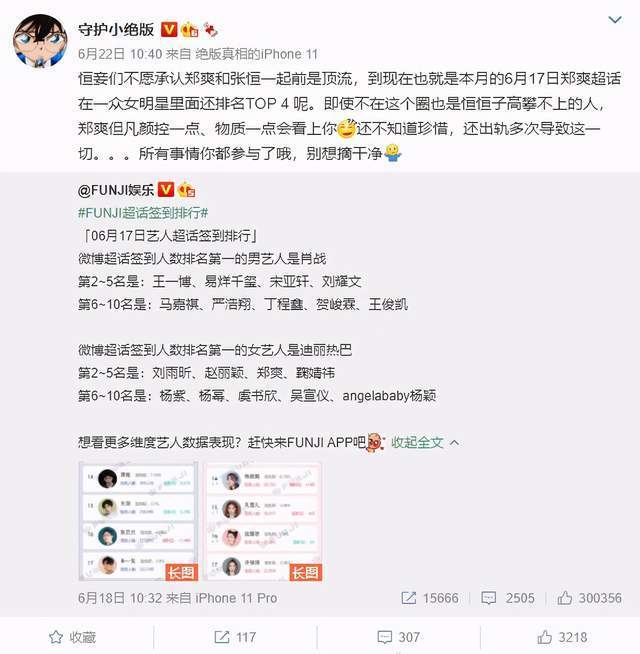This screenshot has height=654, width=640.
Task: Open comments via the 307 button
Action: tap(398, 637)
